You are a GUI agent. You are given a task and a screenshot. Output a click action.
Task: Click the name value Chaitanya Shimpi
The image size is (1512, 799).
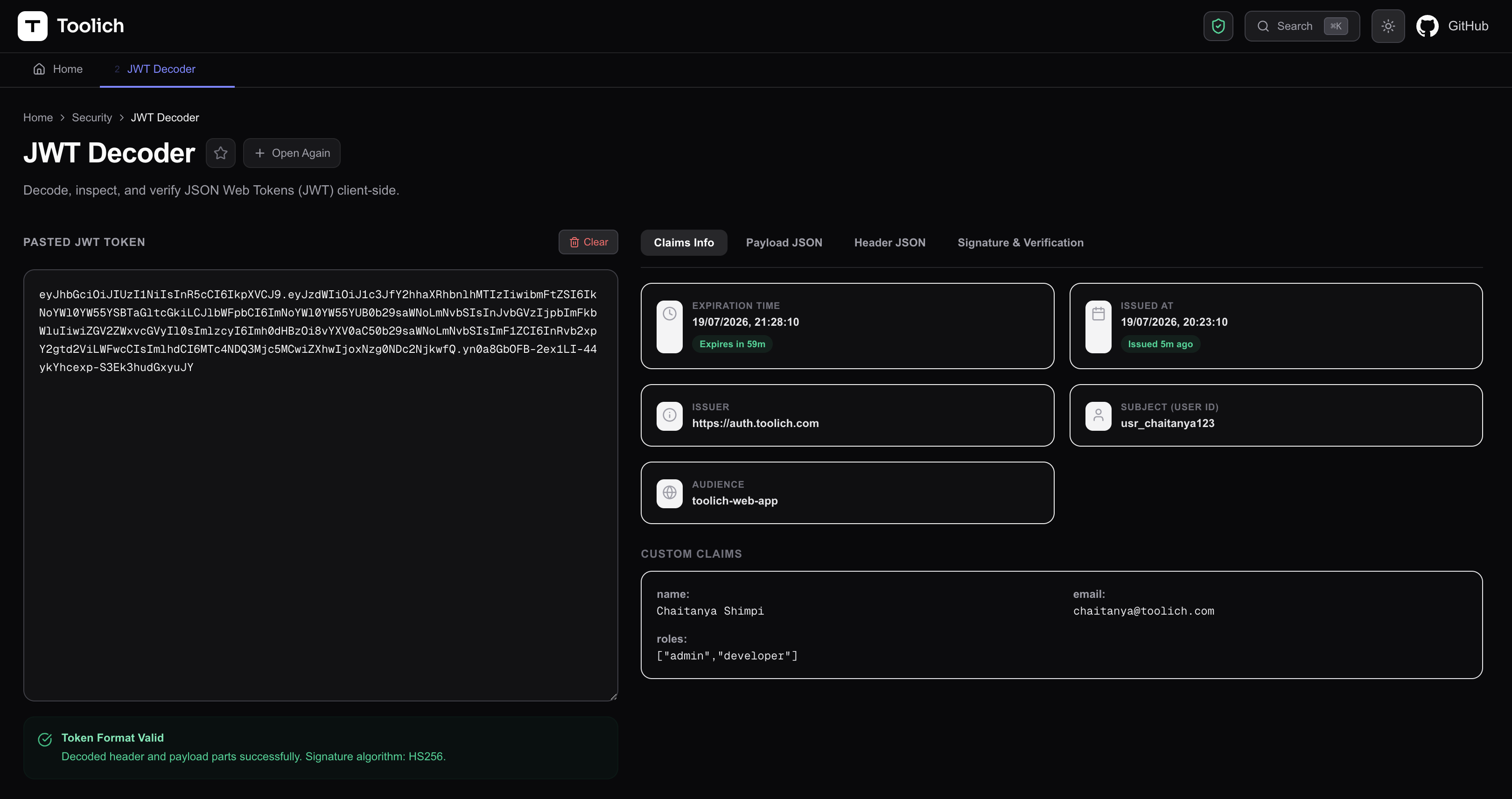coord(710,611)
